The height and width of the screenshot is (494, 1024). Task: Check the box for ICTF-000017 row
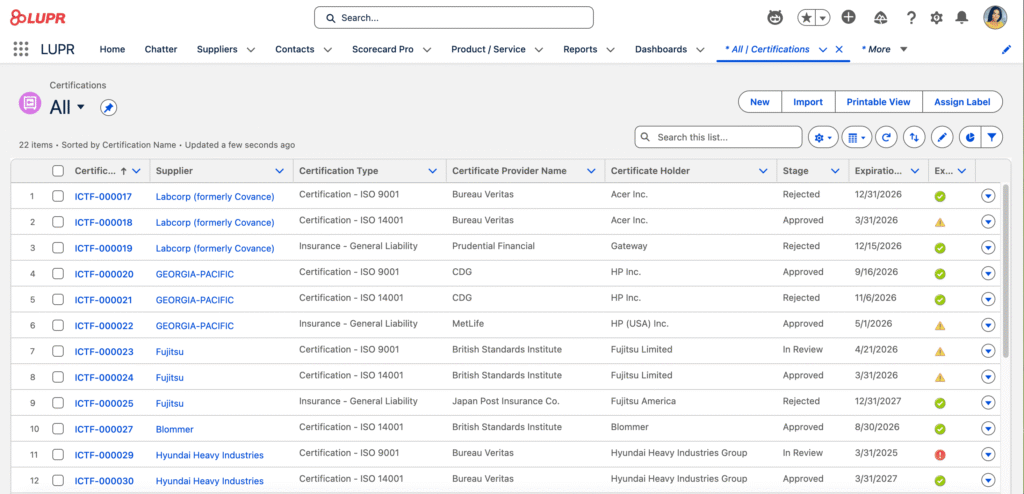point(58,196)
